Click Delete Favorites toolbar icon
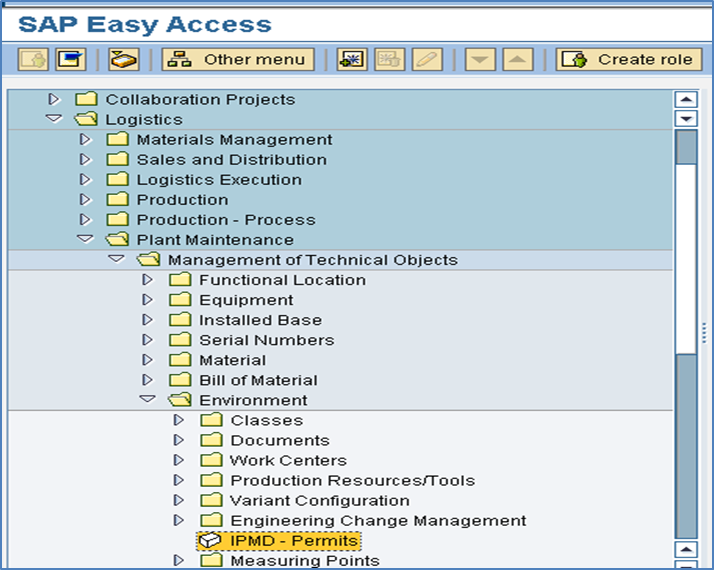The image size is (714, 570). click(x=389, y=60)
